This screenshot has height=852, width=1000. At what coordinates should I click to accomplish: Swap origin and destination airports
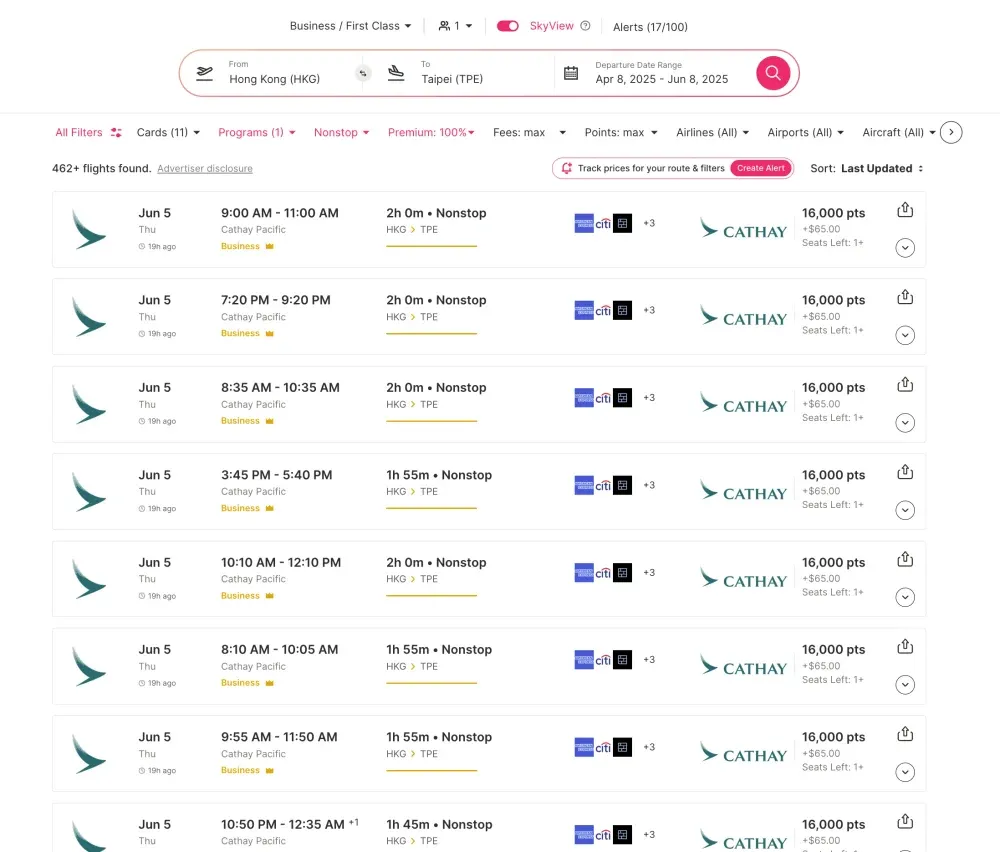[x=363, y=73]
